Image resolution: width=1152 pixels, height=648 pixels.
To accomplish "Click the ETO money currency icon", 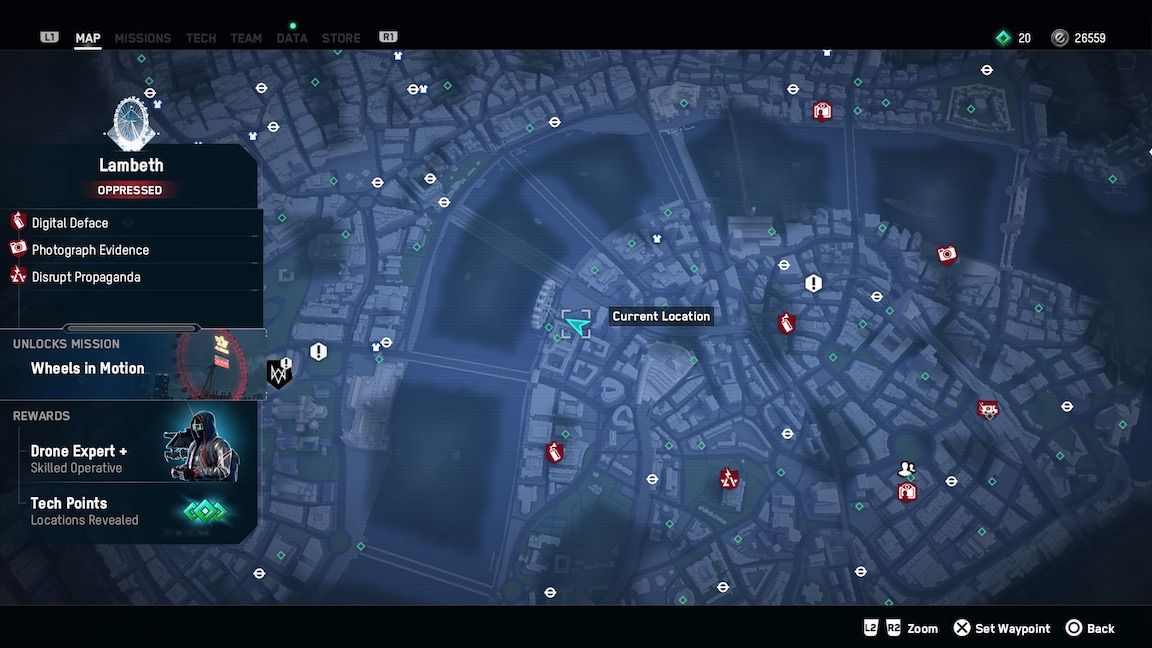I will pos(1059,38).
